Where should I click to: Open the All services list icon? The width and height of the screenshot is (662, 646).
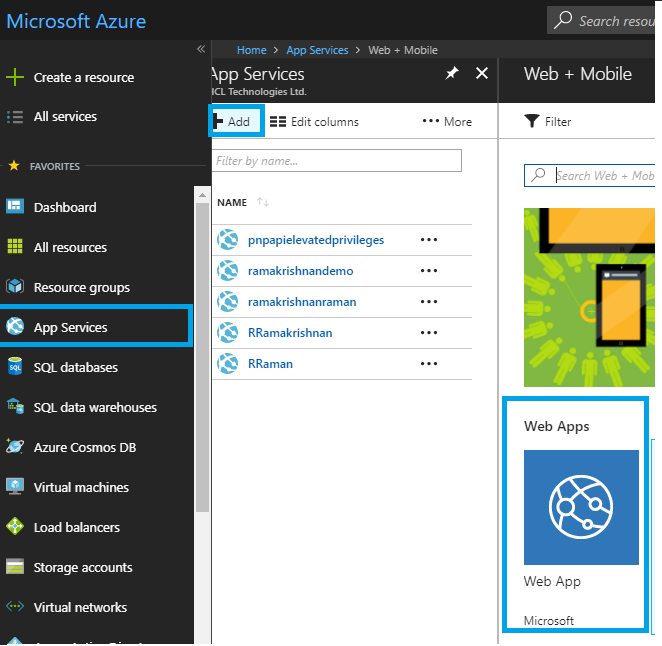(x=15, y=117)
